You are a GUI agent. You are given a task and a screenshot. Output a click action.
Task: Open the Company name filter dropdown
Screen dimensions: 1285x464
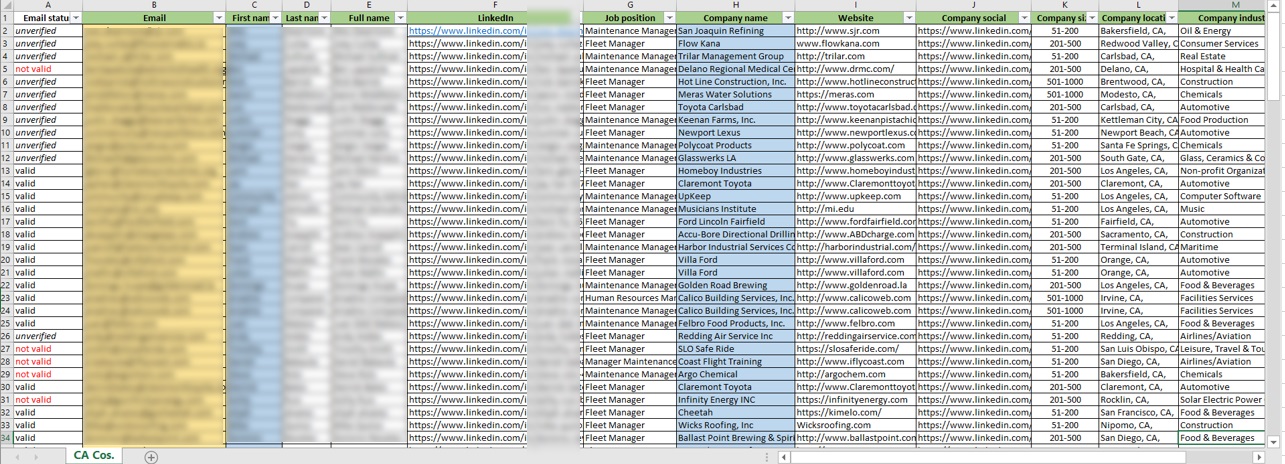(x=787, y=18)
